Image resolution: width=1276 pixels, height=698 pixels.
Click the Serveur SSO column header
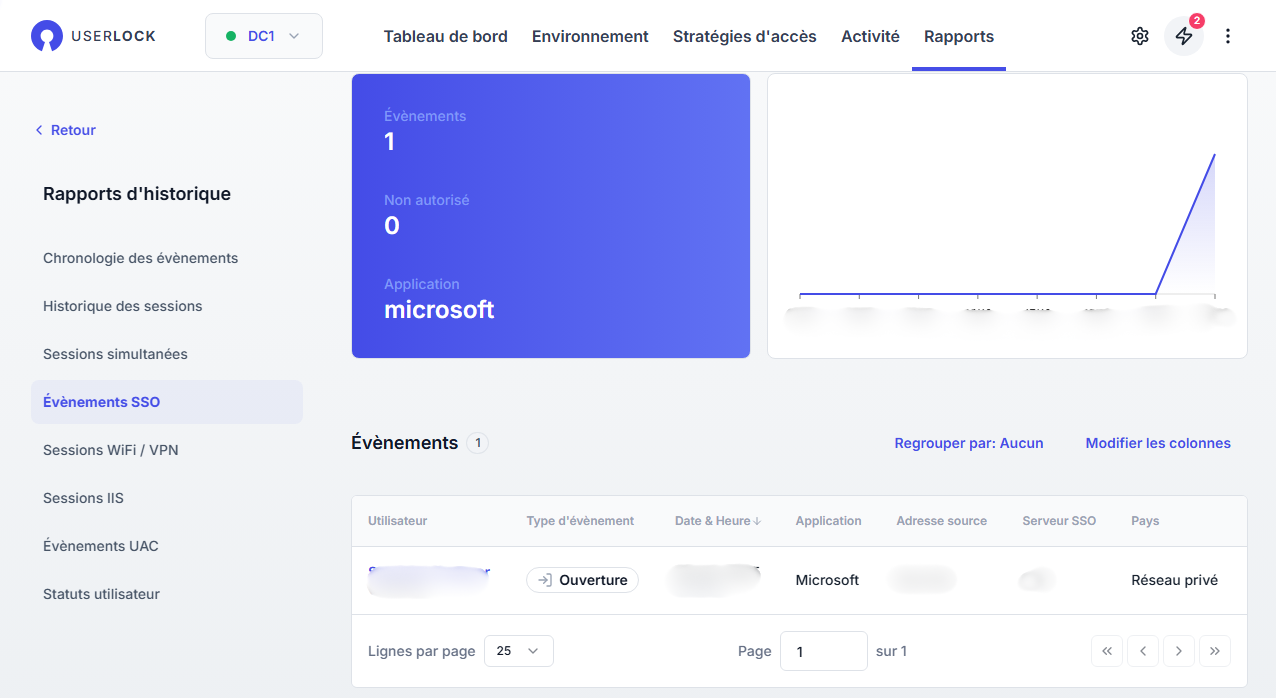(x=1059, y=521)
